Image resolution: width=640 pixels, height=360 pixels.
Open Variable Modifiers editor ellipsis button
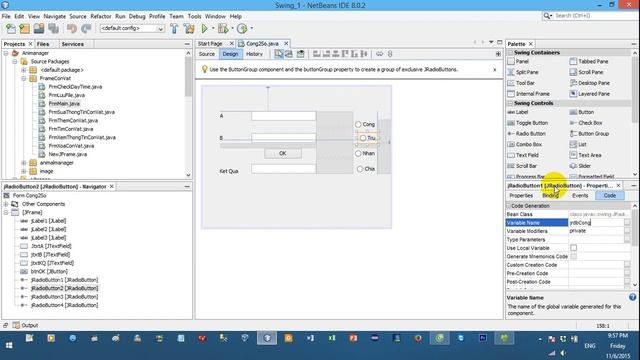pyautogui.click(x=627, y=231)
